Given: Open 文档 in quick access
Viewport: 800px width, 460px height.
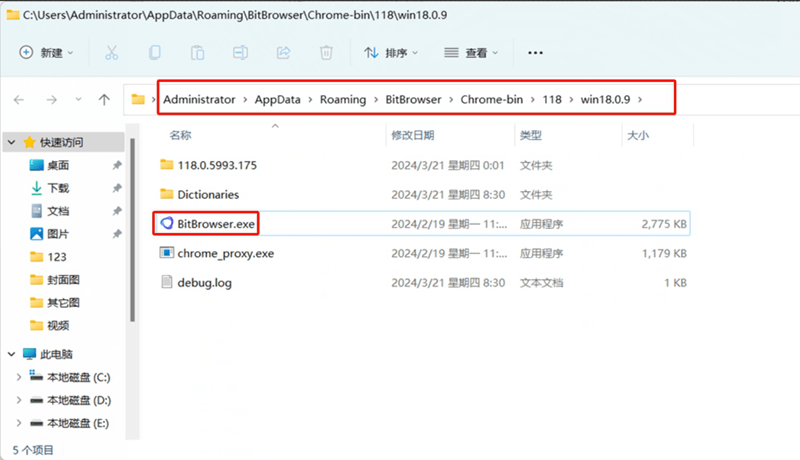Looking at the screenshot, I should [x=58, y=211].
